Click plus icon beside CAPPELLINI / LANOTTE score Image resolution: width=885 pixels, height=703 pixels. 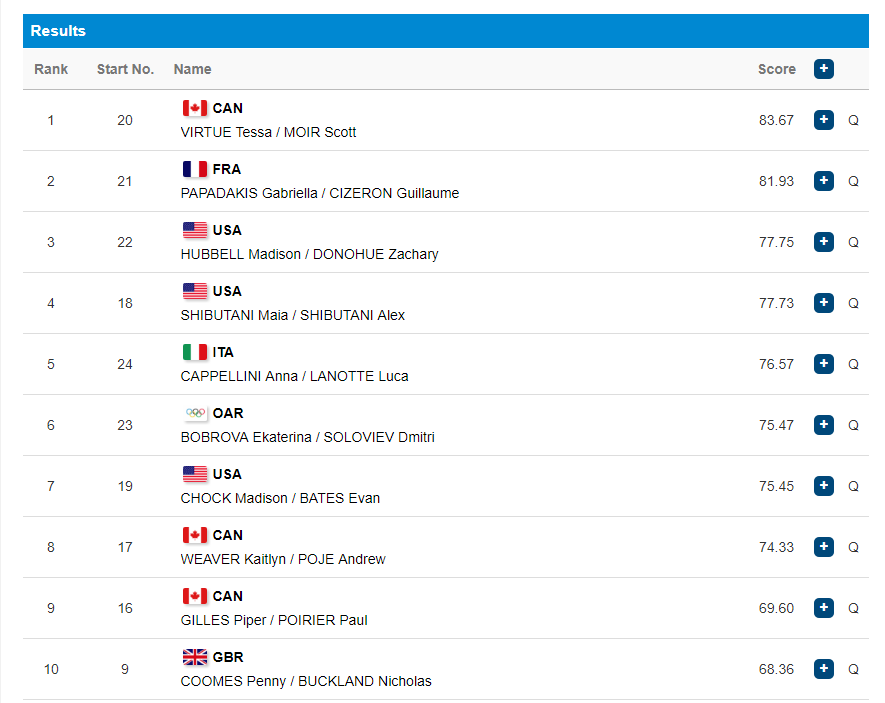click(x=823, y=364)
